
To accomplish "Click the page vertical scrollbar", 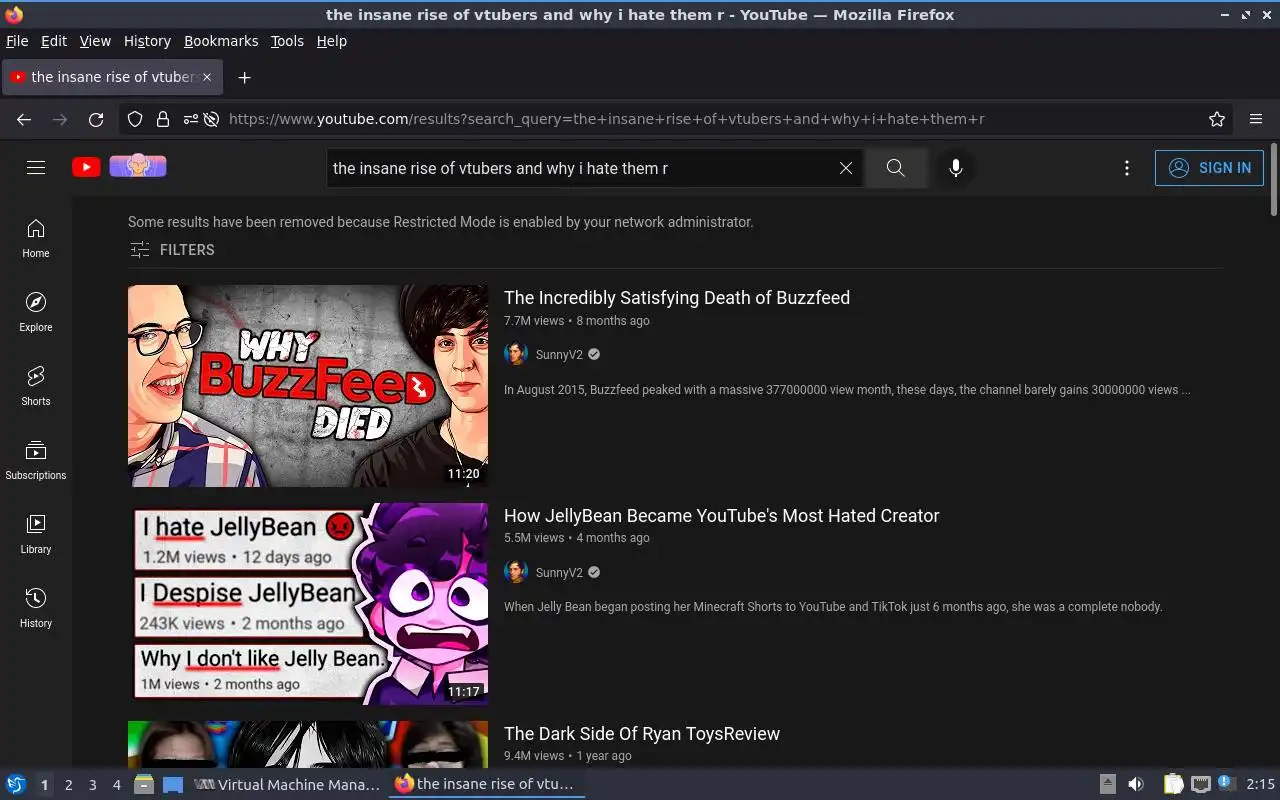I will coord(1274,180).
